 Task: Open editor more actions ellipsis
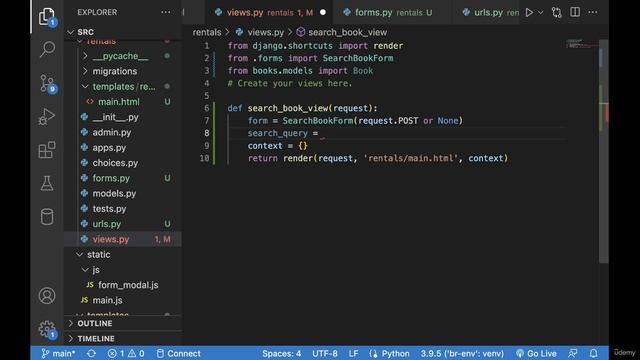point(593,12)
